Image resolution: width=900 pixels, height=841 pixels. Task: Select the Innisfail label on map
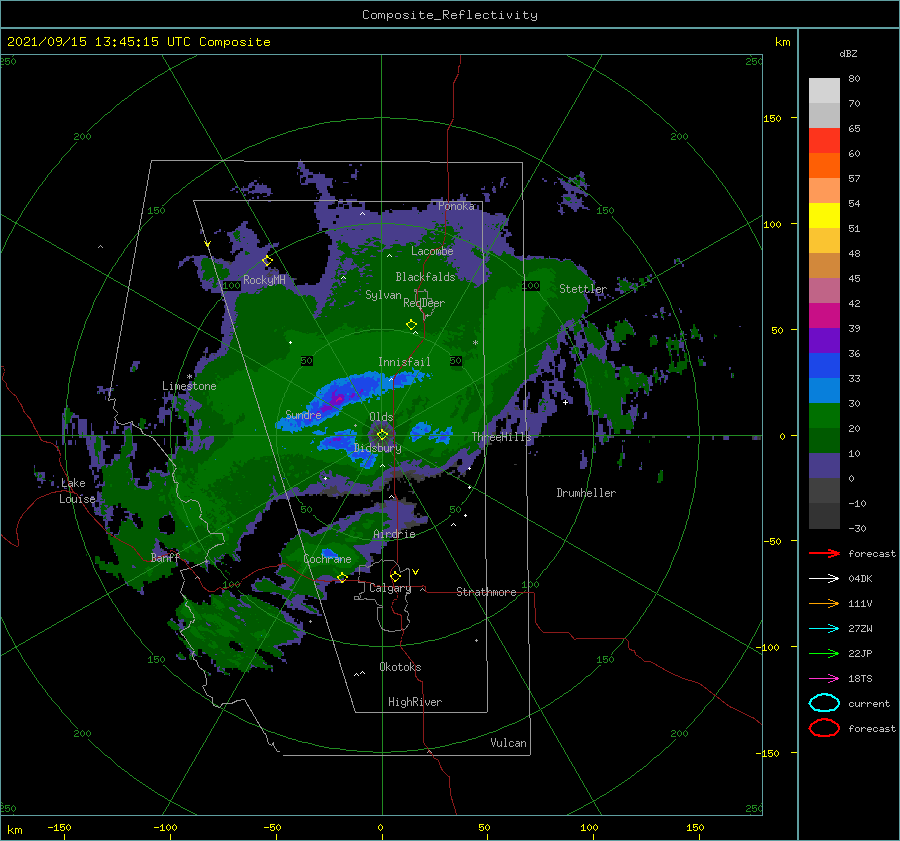[404, 362]
